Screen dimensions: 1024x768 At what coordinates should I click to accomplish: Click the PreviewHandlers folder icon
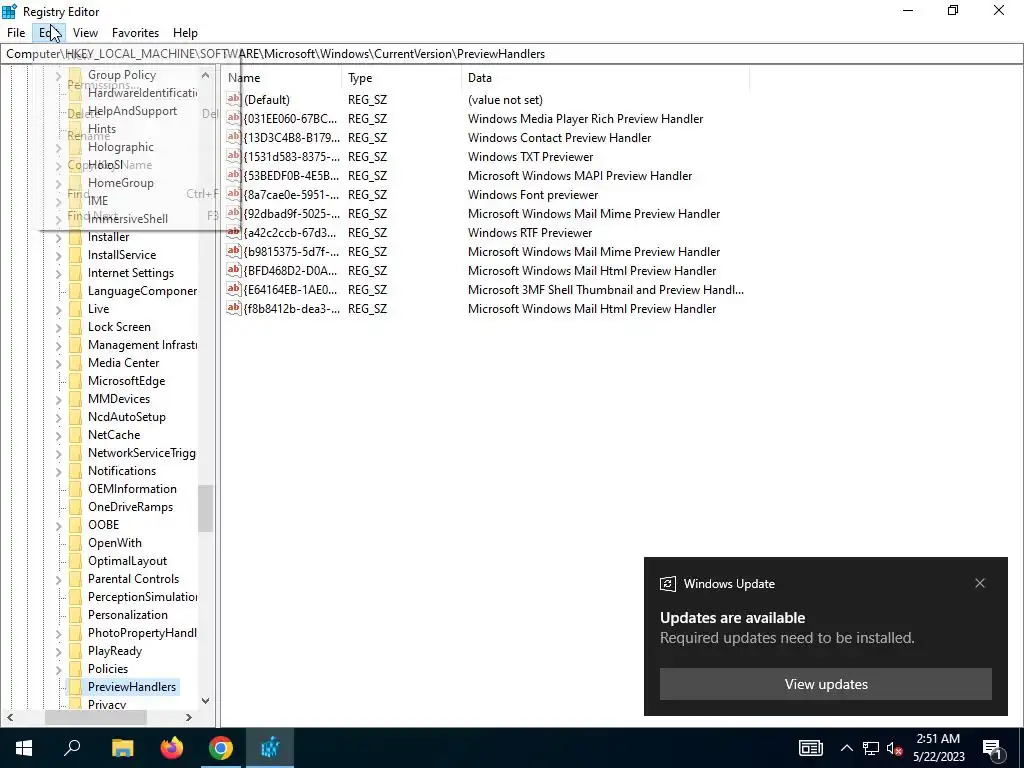(75, 686)
